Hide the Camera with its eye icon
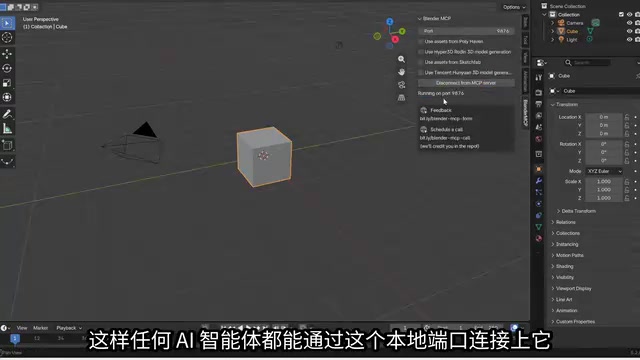640x360 pixels. (x=629, y=23)
